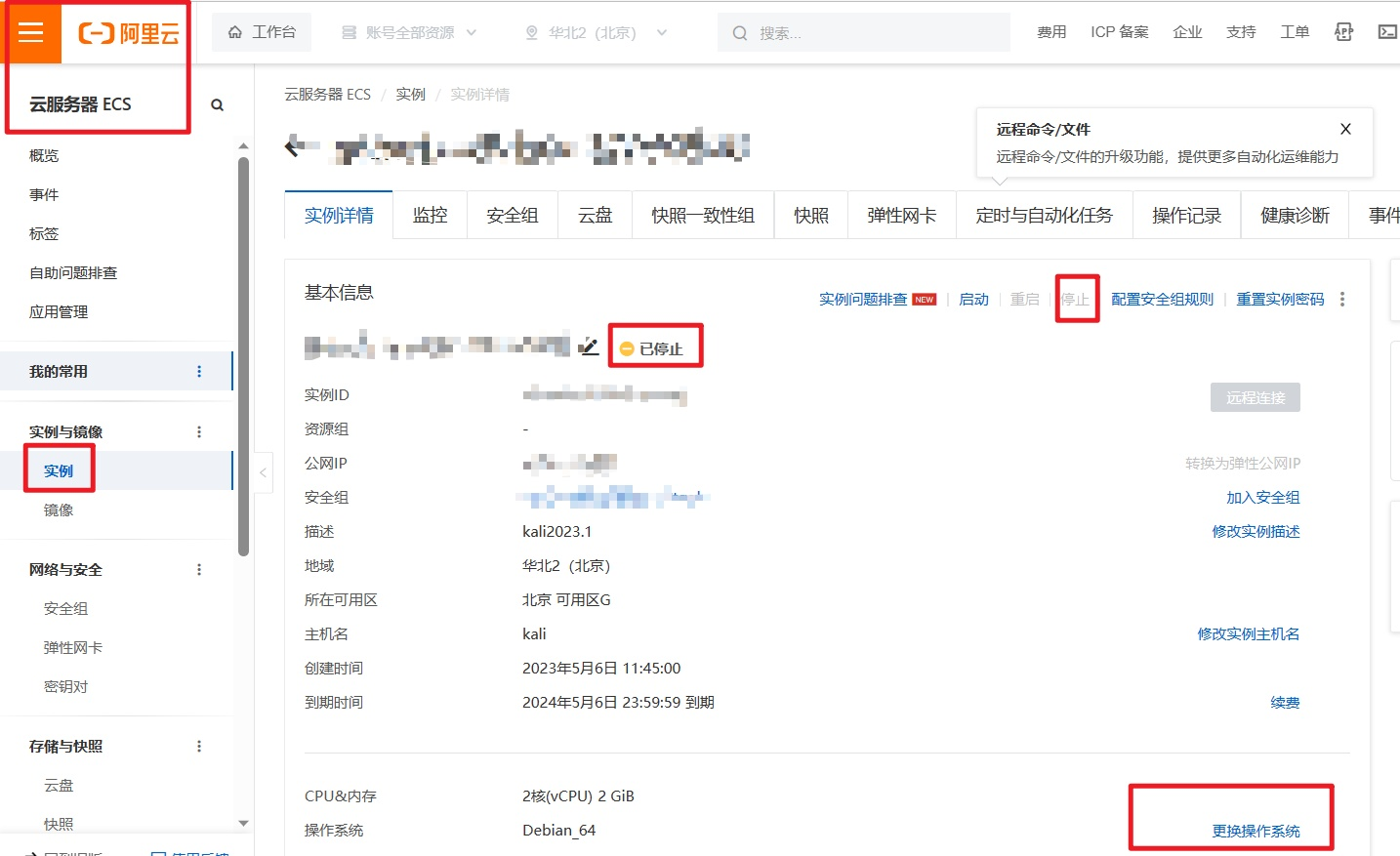Open the 工单 menu
The height and width of the screenshot is (856, 1400).
(1295, 32)
